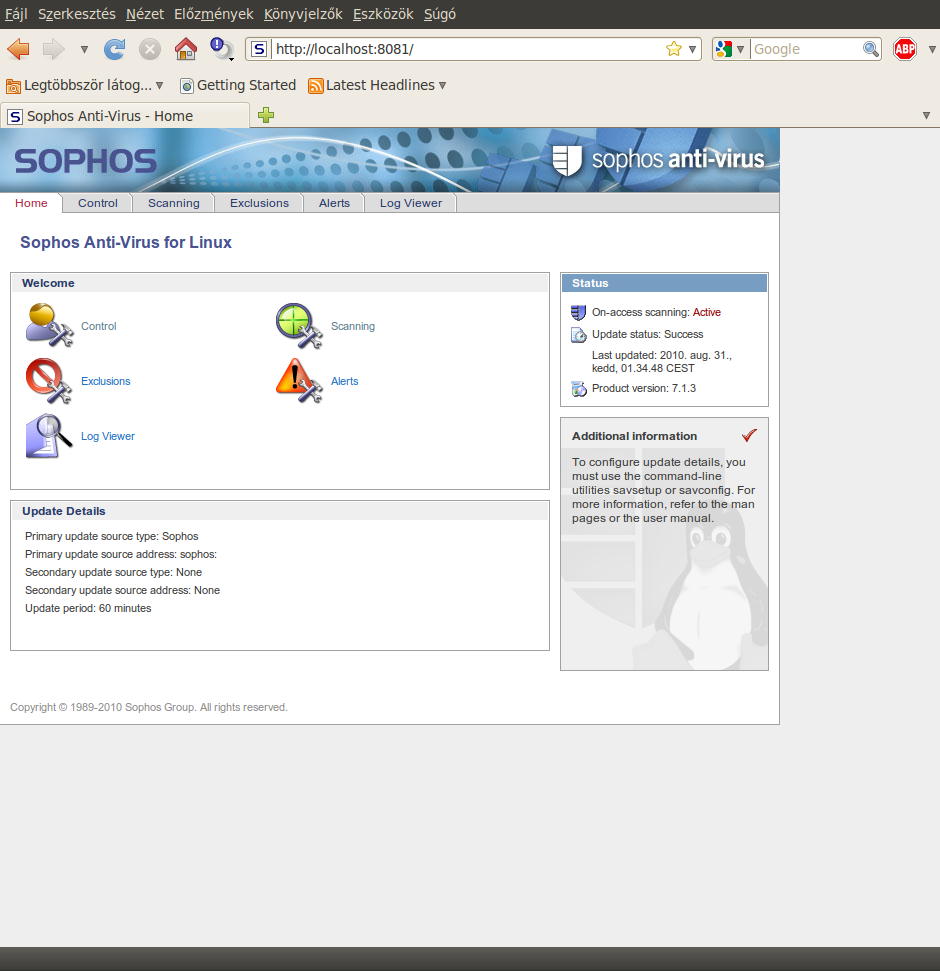This screenshot has width=940, height=971.
Task: Click the 'Active' on-access scanning status text
Action: coord(707,312)
